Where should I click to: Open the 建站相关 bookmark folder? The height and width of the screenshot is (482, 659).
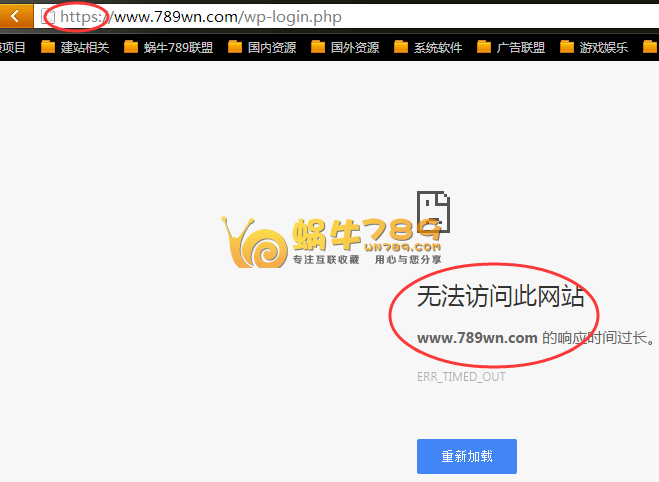tap(87, 47)
